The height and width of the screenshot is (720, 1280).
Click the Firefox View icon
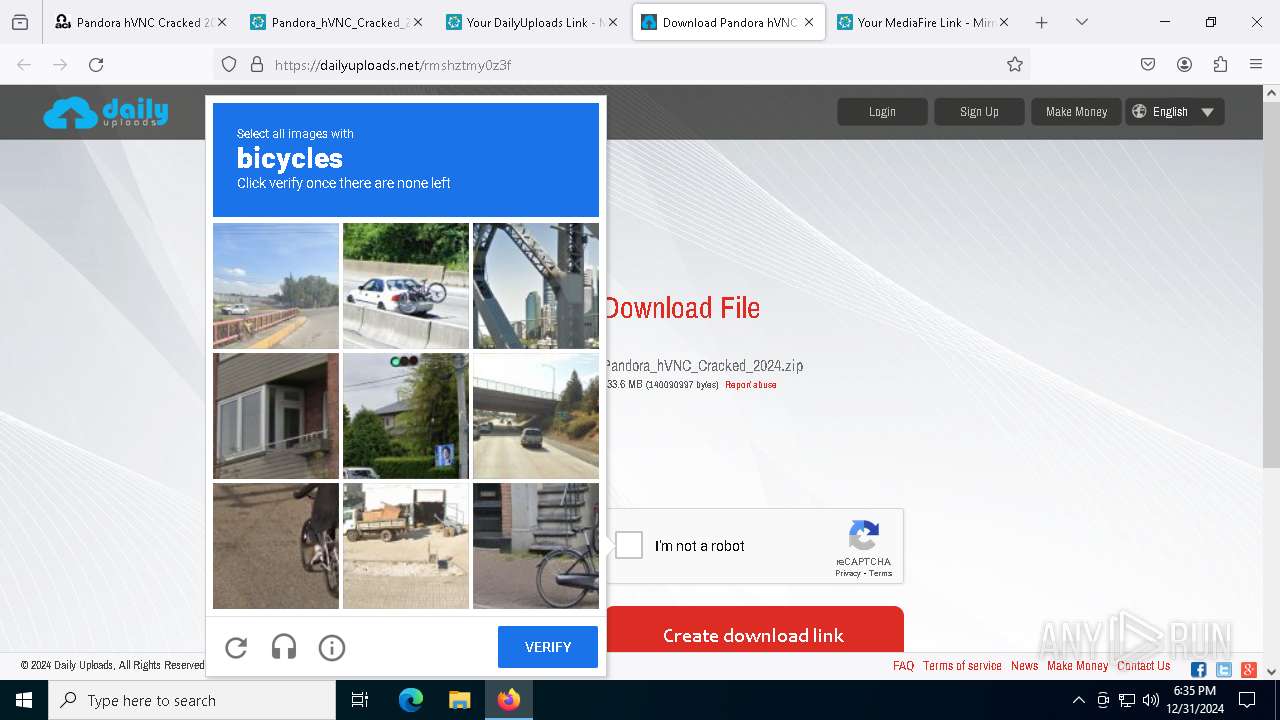[20, 22]
